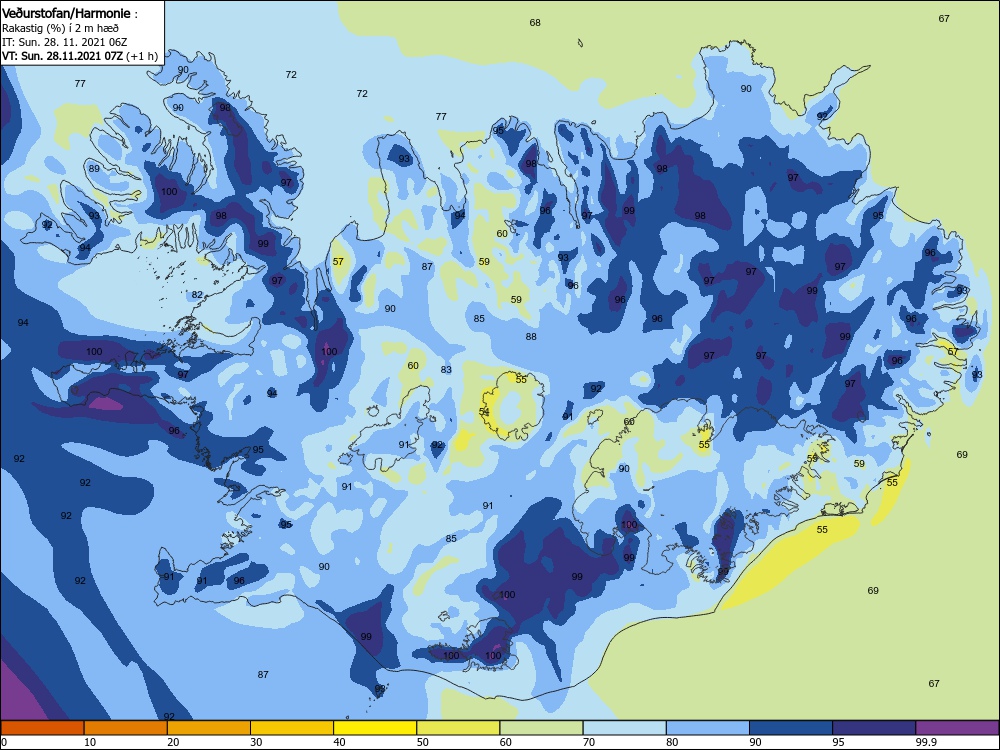Select the "88" humidity value on the map

(531, 336)
